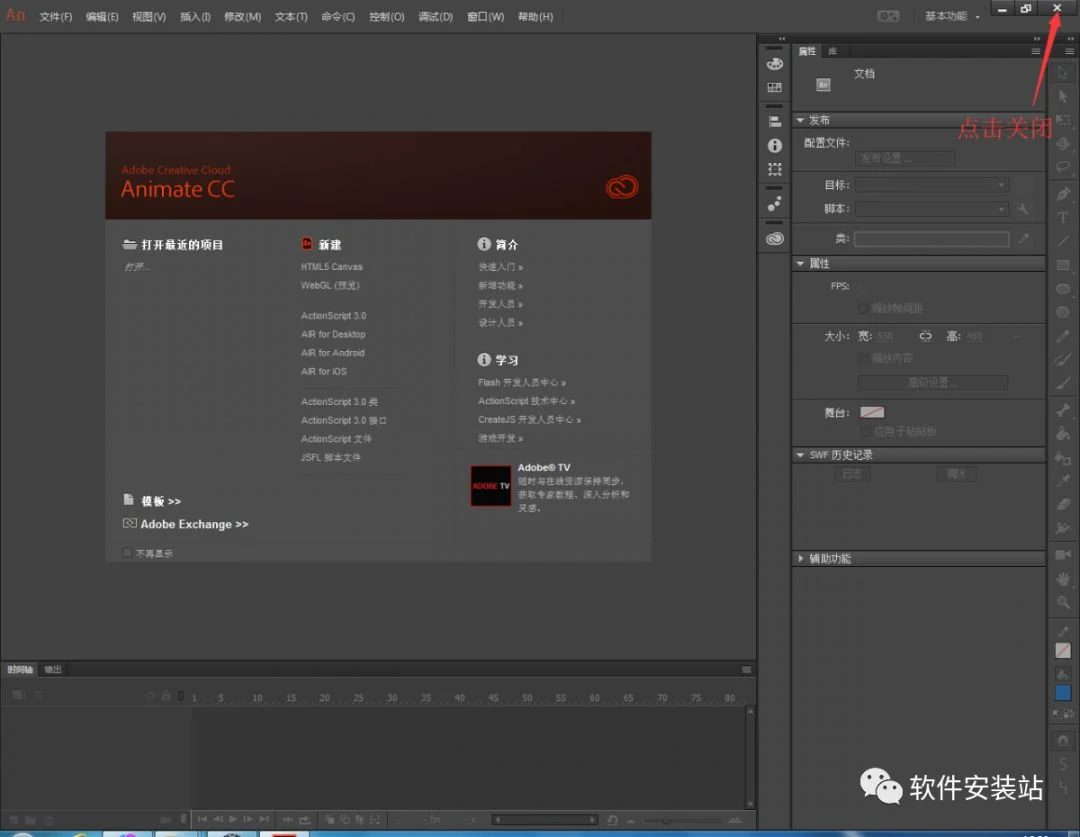Image resolution: width=1080 pixels, height=837 pixels.
Task: Select the Subselection arrow tool
Action: click(x=1063, y=96)
